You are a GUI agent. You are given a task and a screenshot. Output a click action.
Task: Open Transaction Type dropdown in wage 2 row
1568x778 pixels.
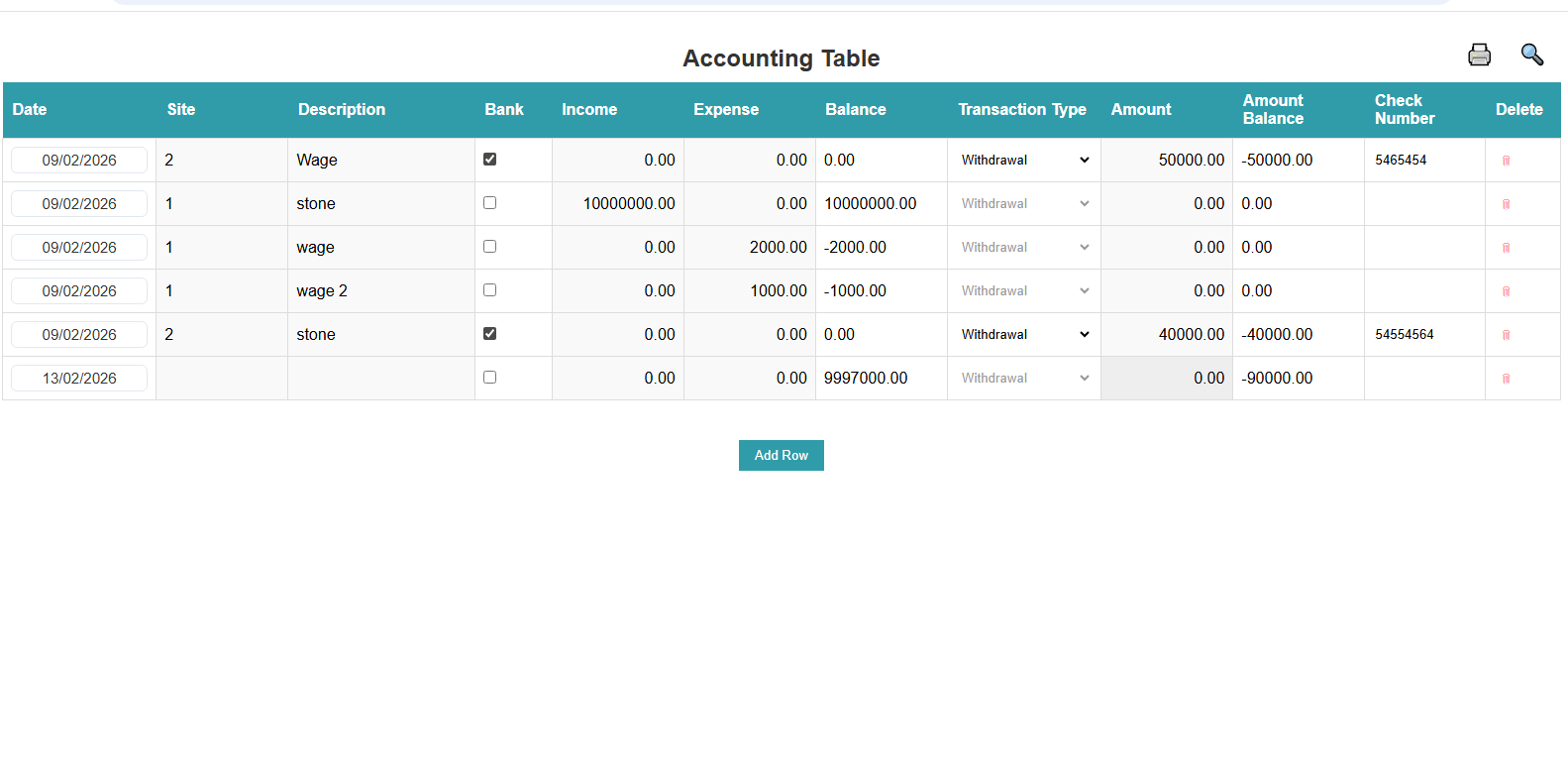[1024, 290]
